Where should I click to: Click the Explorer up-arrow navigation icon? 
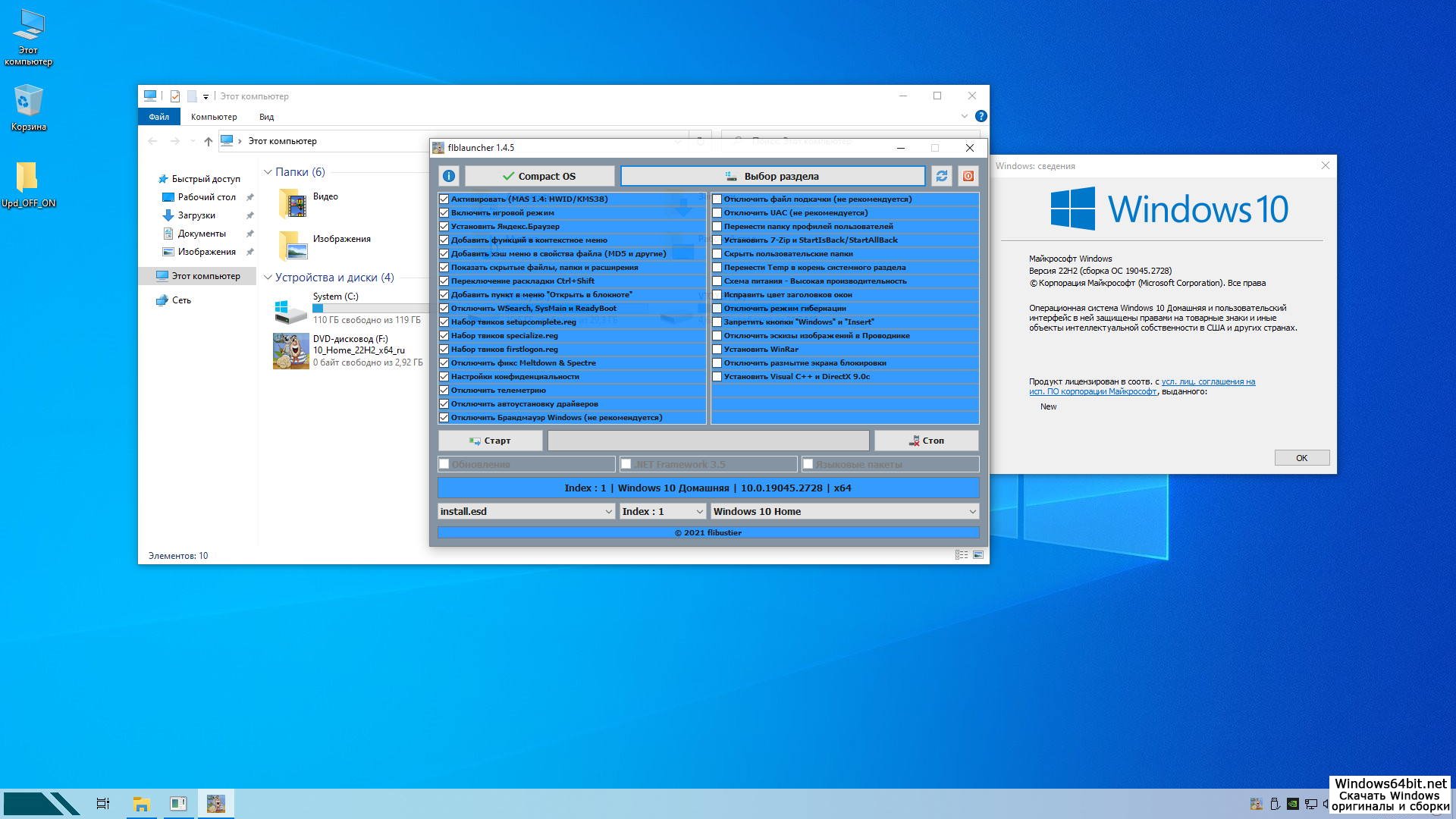click(x=208, y=141)
